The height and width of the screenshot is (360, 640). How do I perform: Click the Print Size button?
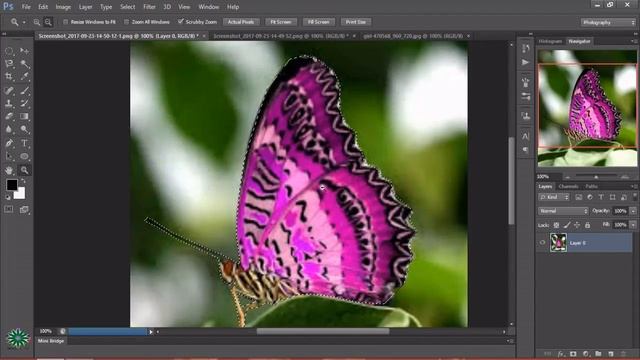[356, 22]
